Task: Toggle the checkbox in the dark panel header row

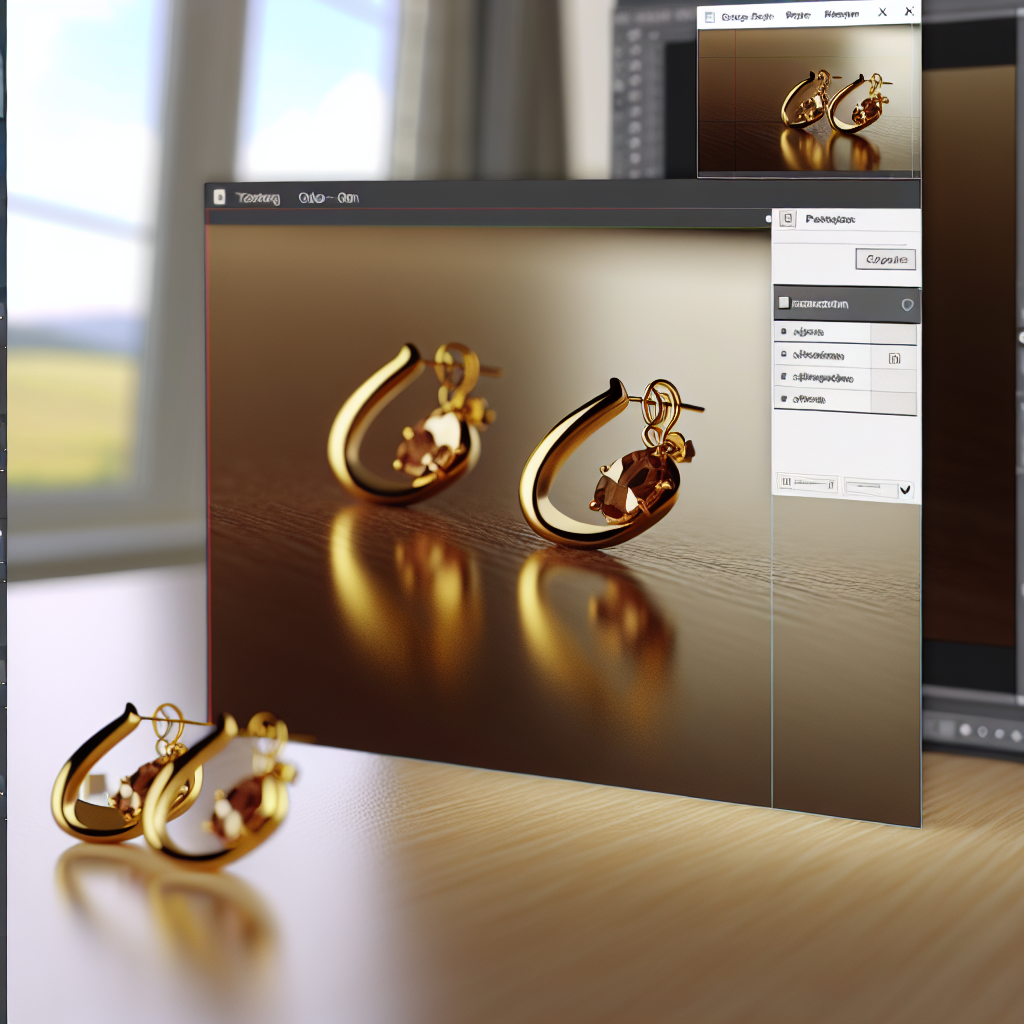Action: 784,303
